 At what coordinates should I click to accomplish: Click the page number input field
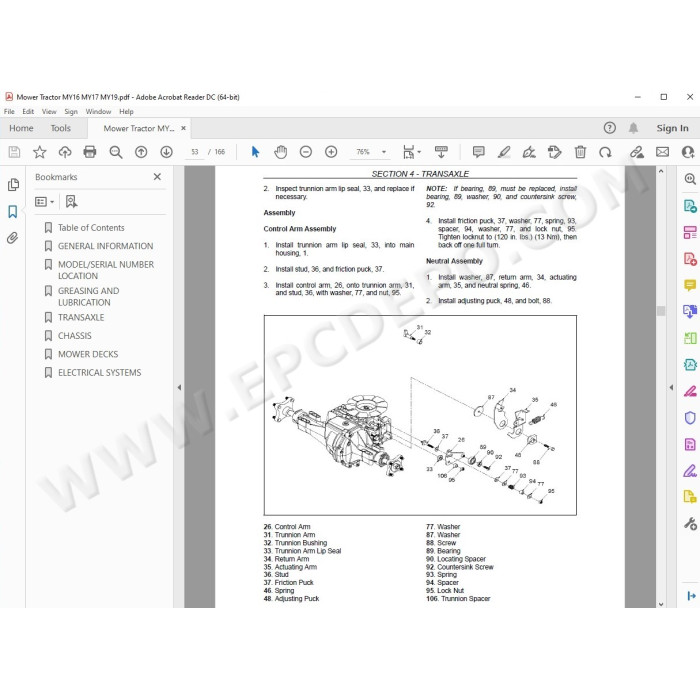(195, 152)
